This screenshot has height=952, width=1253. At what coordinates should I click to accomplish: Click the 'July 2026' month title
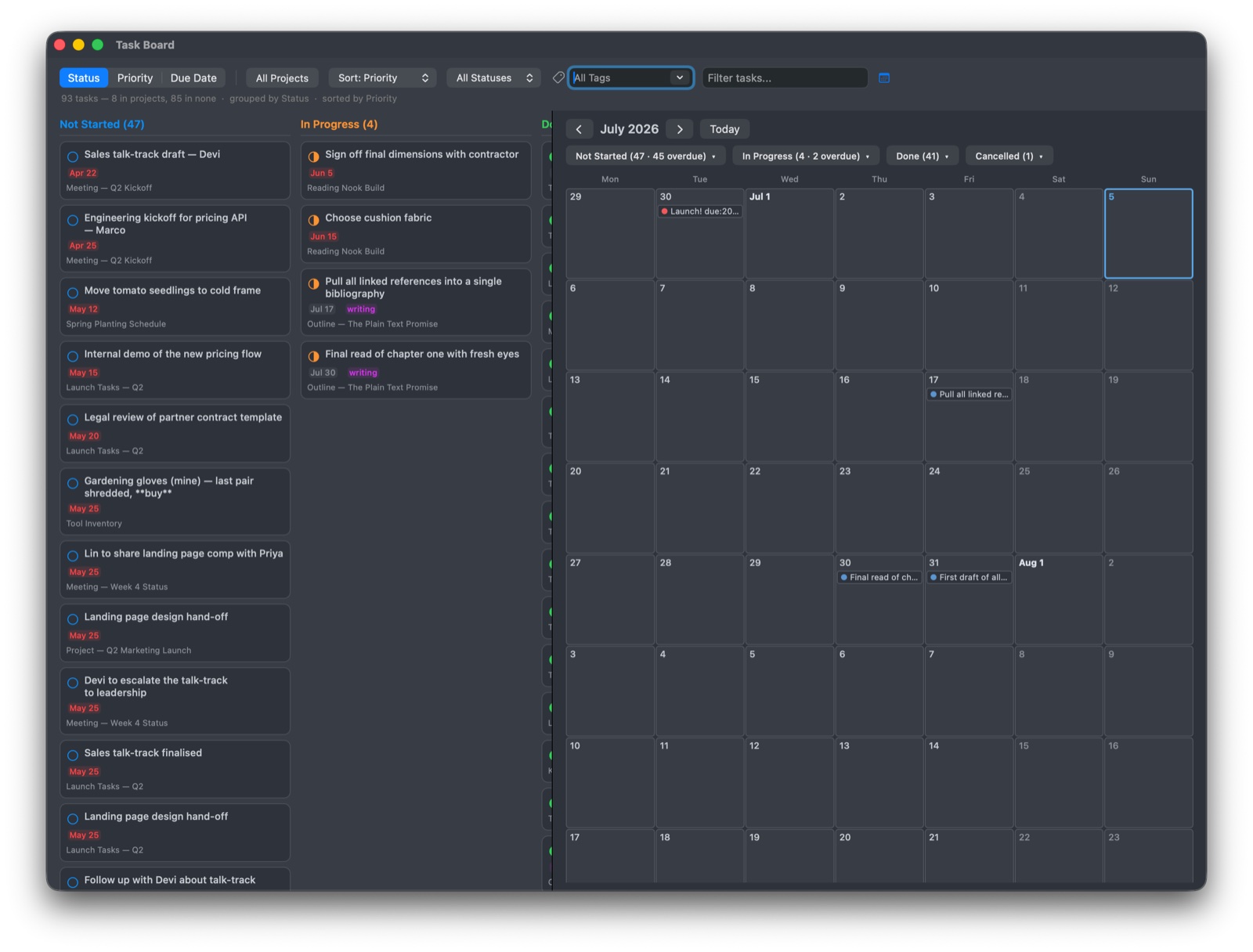(x=629, y=129)
